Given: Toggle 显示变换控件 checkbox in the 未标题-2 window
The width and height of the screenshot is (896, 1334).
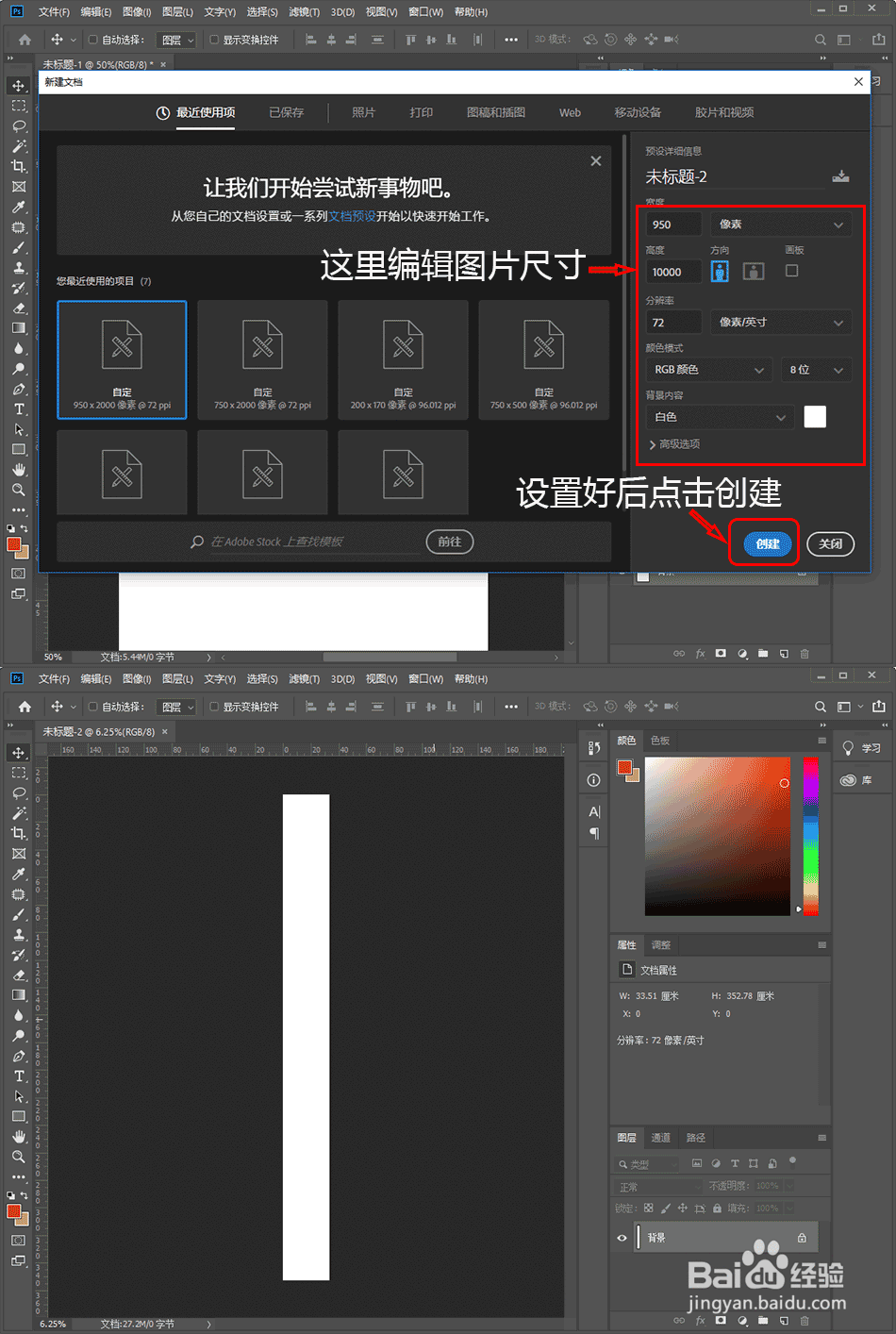Looking at the screenshot, I should [214, 707].
